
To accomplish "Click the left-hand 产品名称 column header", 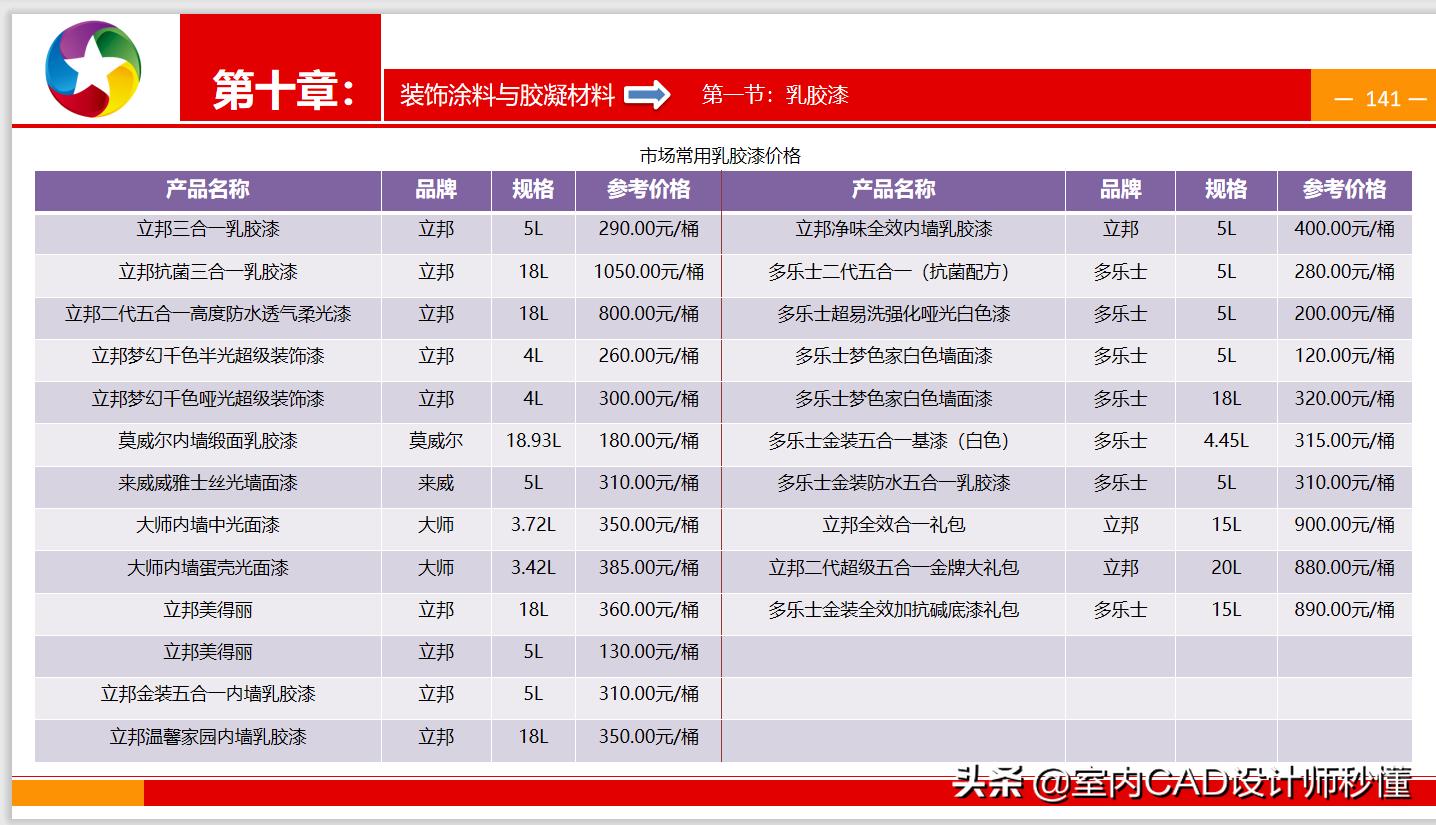I will [208, 189].
